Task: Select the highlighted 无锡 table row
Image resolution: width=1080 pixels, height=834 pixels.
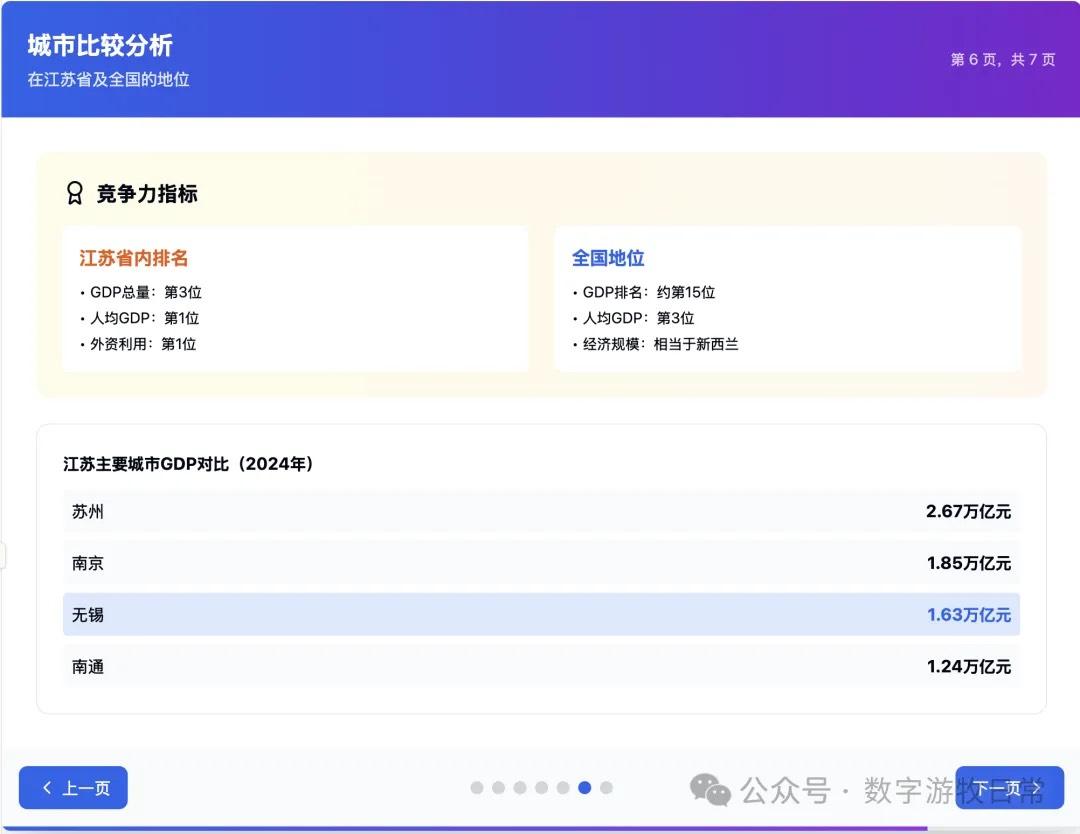Action: tap(540, 615)
